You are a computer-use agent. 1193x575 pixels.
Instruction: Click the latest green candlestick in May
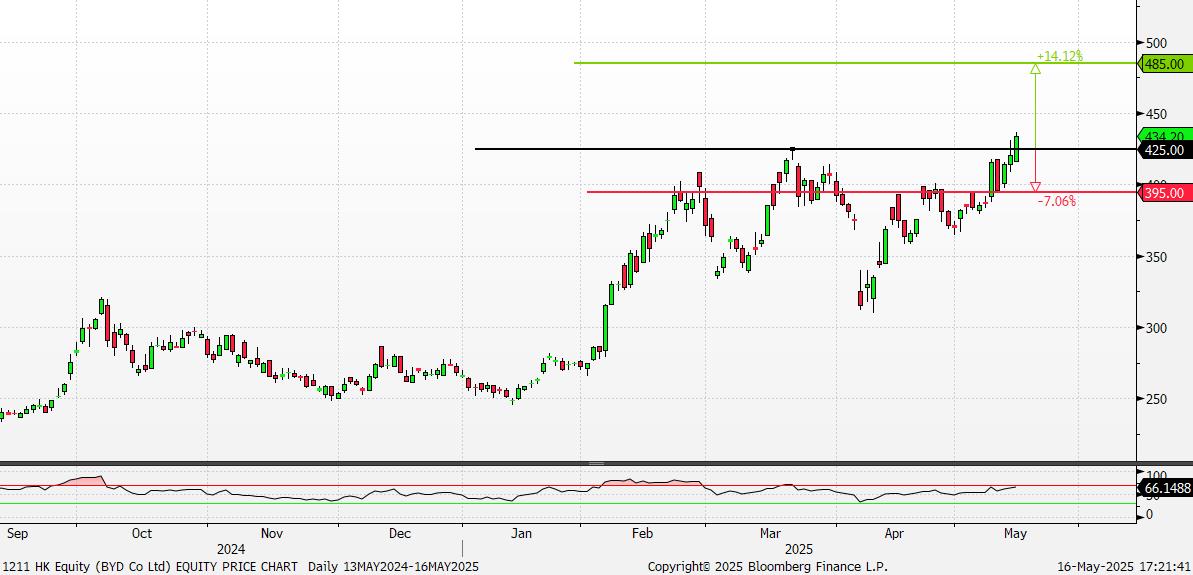coord(1016,148)
